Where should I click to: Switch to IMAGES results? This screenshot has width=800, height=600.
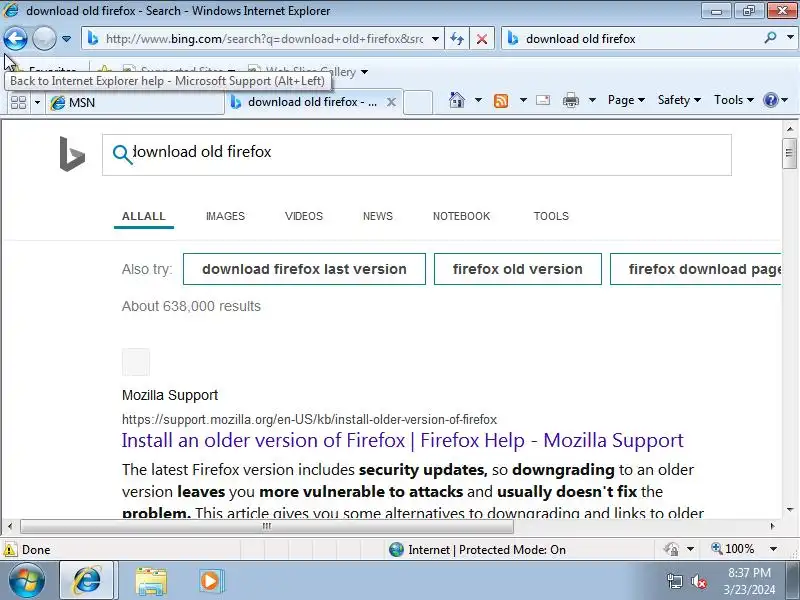tap(225, 216)
